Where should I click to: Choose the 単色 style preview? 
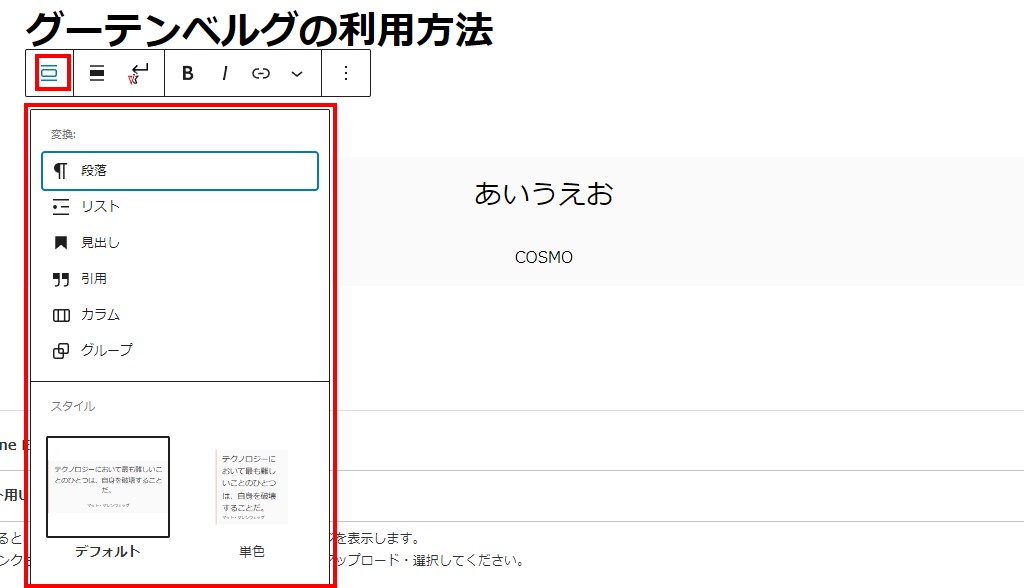(252, 488)
